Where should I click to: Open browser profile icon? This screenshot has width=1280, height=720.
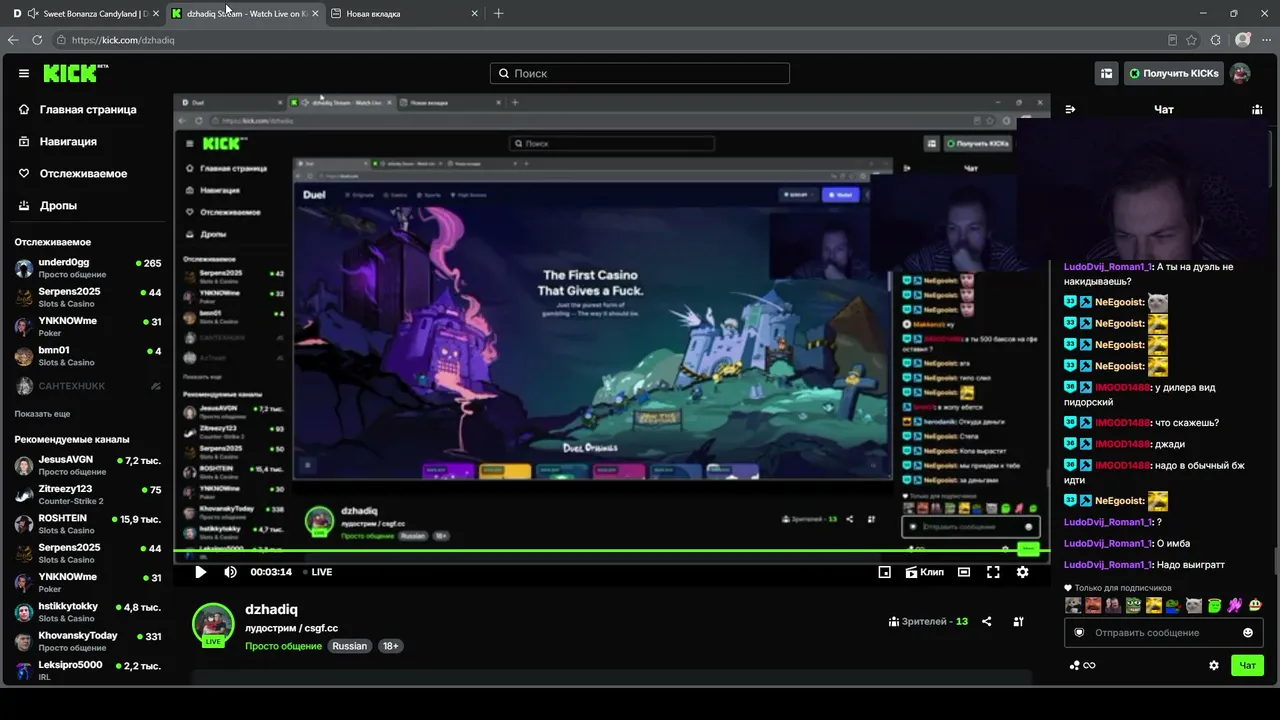click(1243, 40)
